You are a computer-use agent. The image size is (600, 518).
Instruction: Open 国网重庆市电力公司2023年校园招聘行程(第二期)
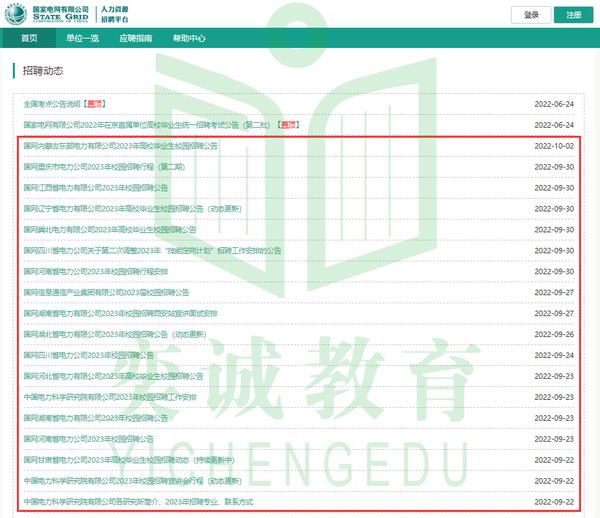pos(104,167)
